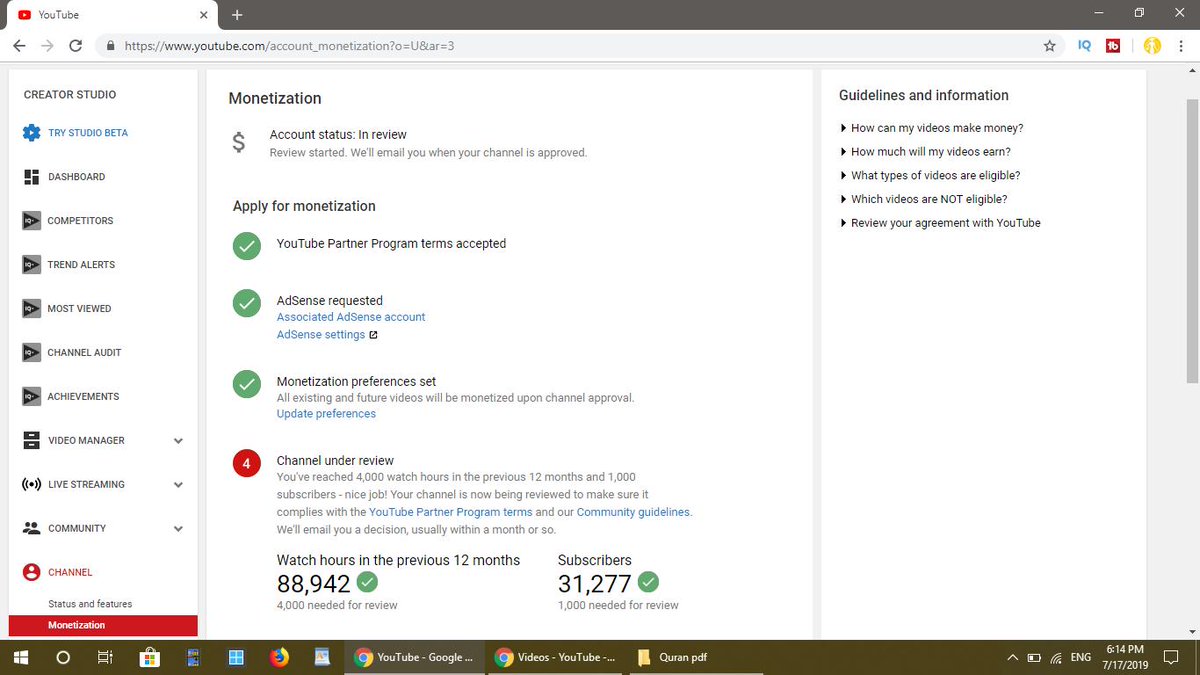Open the Competitors menu item
The image size is (1200, 675).
(80, 221)
